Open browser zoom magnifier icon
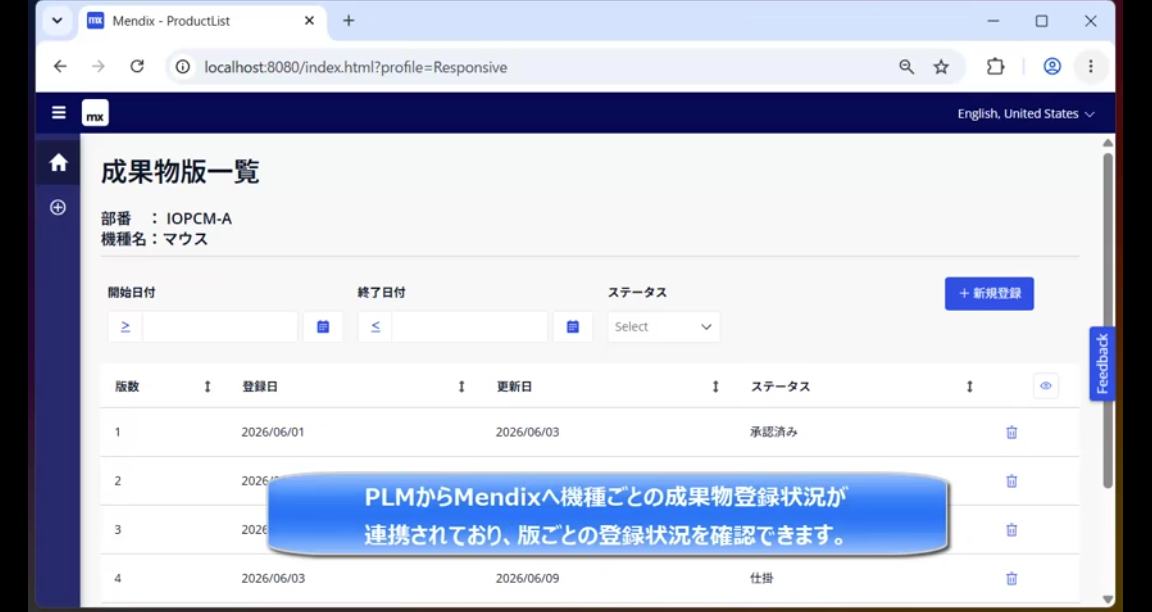This screenshot has width=1152, height=612. click(907, 67)
